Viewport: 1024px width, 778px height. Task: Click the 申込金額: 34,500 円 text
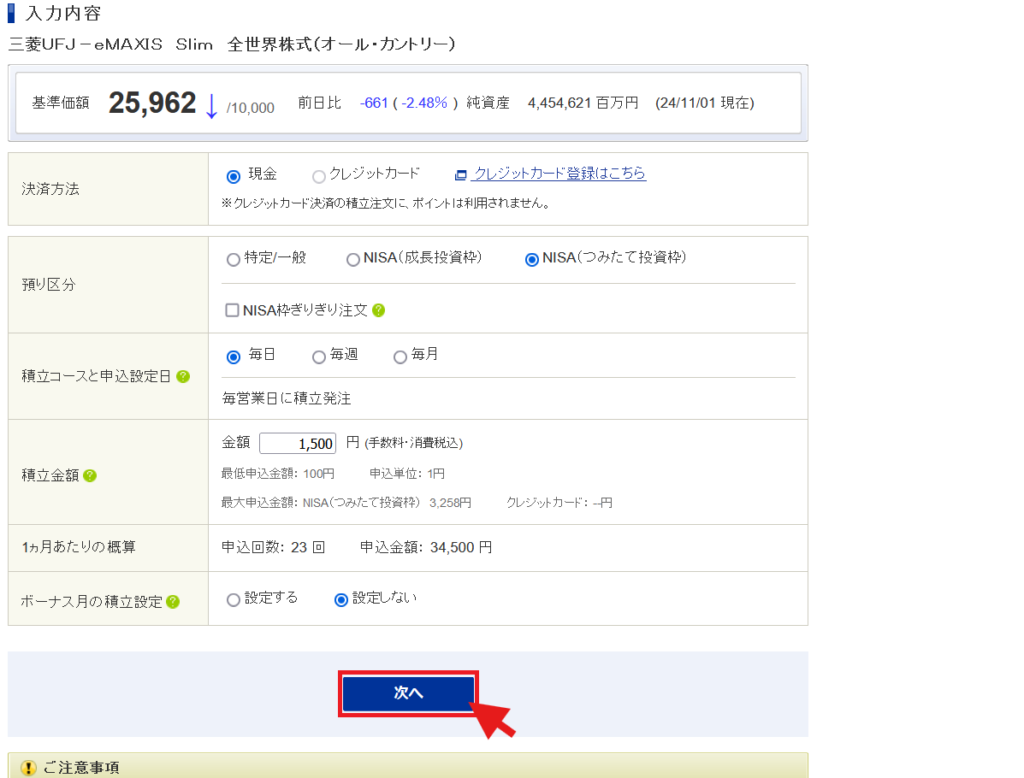(426, 547)
